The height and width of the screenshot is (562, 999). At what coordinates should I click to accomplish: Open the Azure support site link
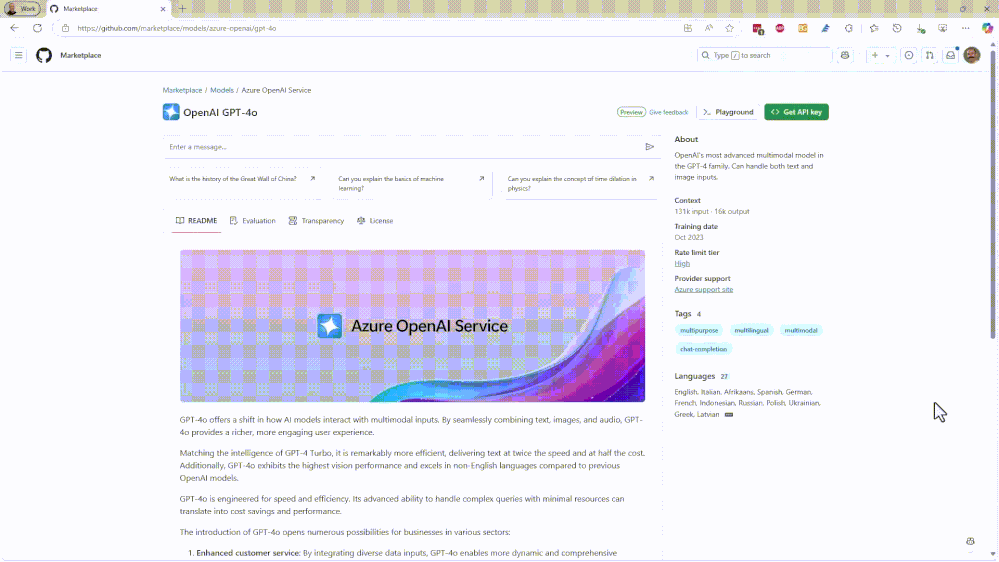(703, 289)
